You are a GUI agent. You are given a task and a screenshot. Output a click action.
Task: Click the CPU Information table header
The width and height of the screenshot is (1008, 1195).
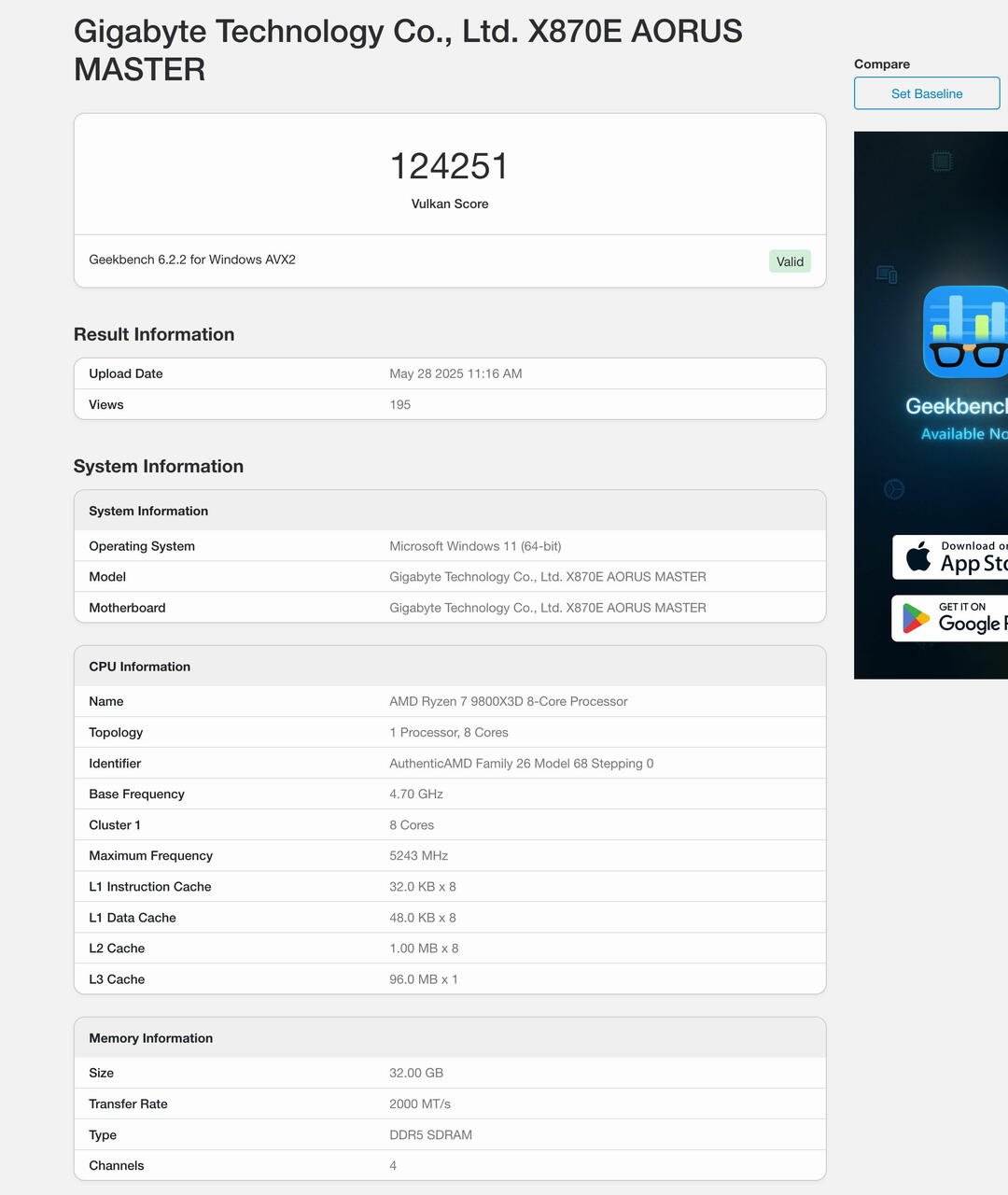pyautogui.click(x=450, y=667)
